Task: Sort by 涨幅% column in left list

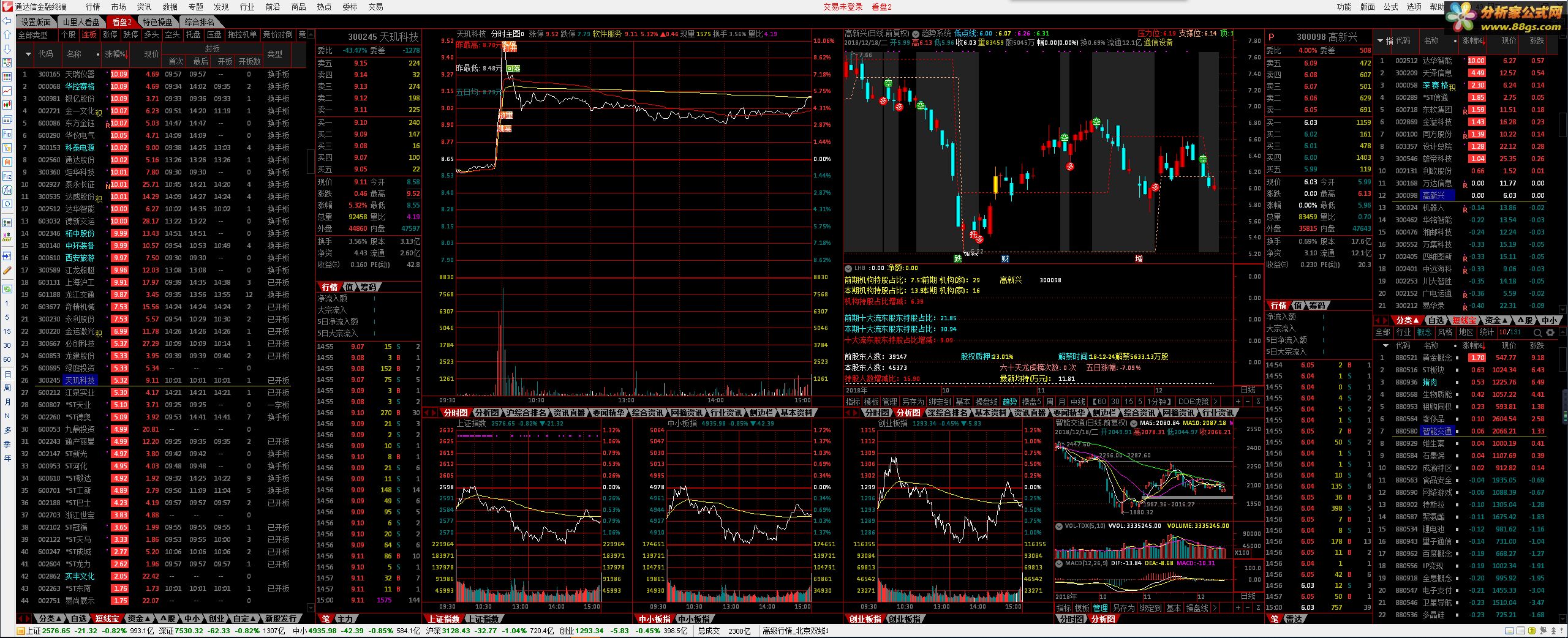Action: pos(116,54)
